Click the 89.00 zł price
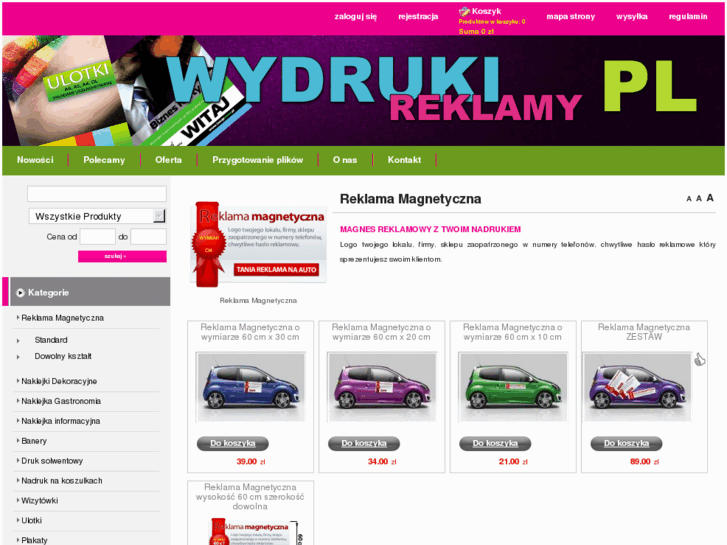The height and width of the screenshot is (545, 727). tap(644, 462)
